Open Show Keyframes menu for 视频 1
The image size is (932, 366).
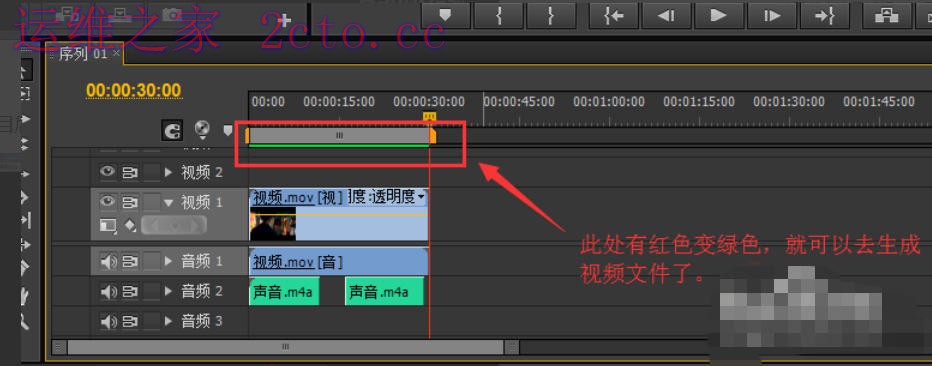(x=130, y=226)
